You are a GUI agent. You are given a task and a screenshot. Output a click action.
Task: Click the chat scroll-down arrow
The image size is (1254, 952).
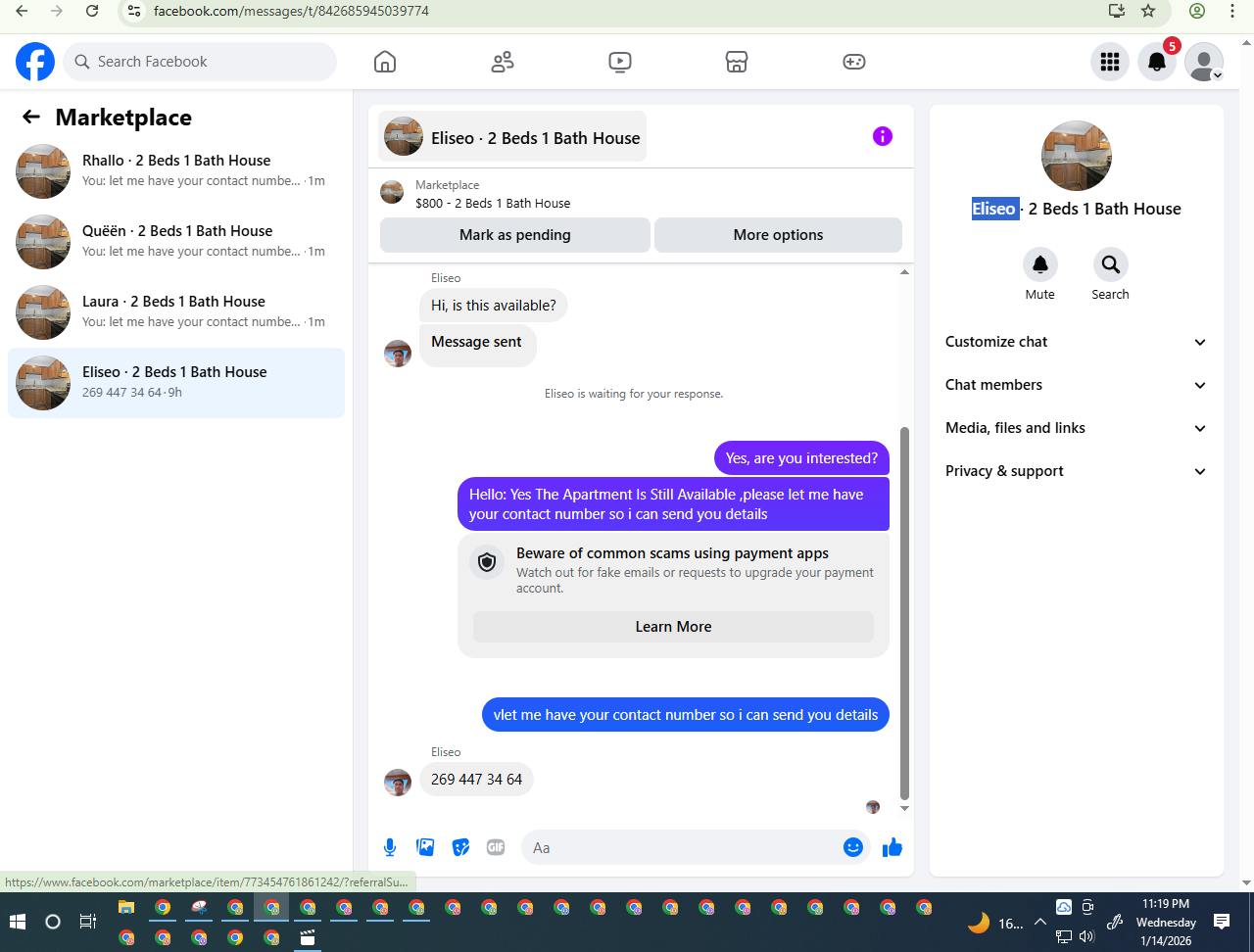pyautogui.click(x=904, y=809)
